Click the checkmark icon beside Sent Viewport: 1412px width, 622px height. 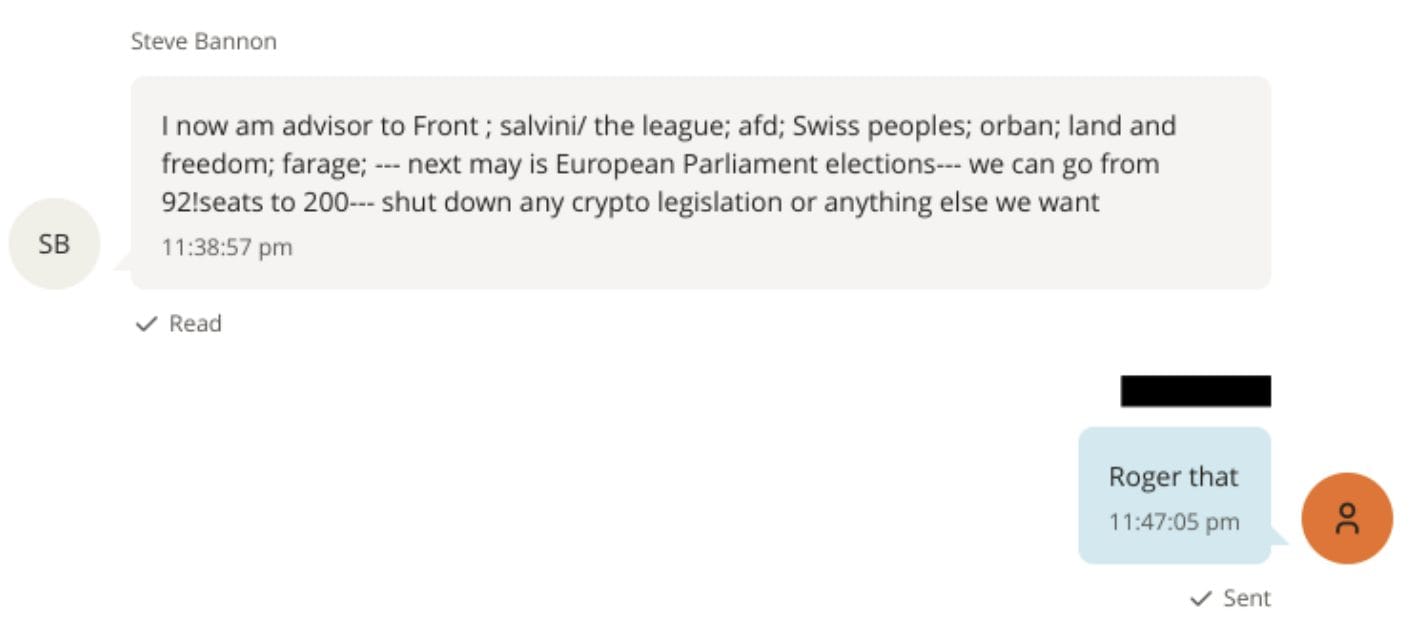(1201, 598)
